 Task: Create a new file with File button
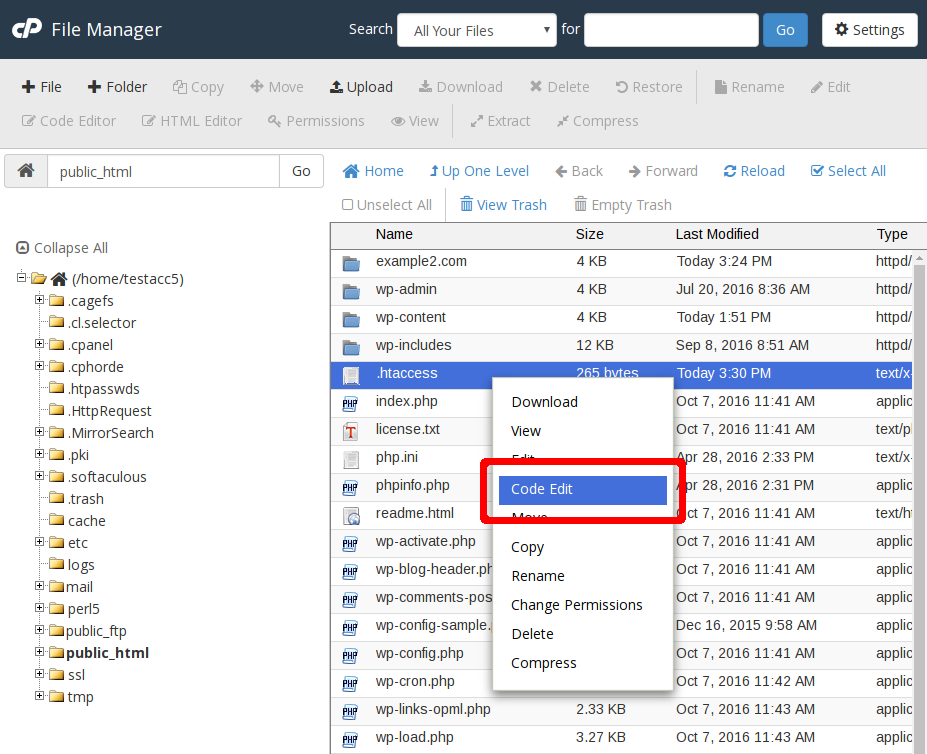point(41,87)
